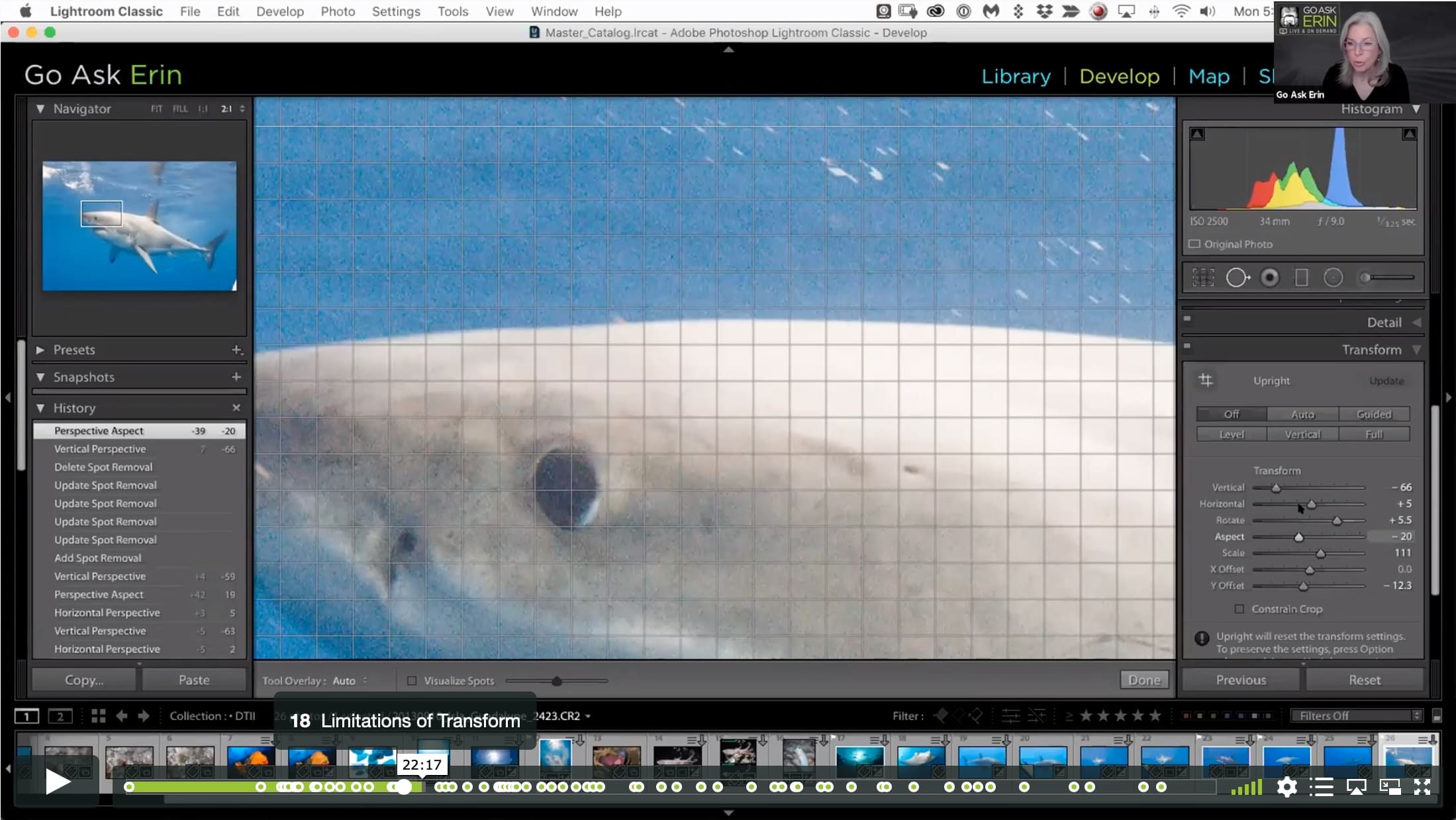
Task: Select the Crop Overlay tool
Action: [x=1203, y=278]
